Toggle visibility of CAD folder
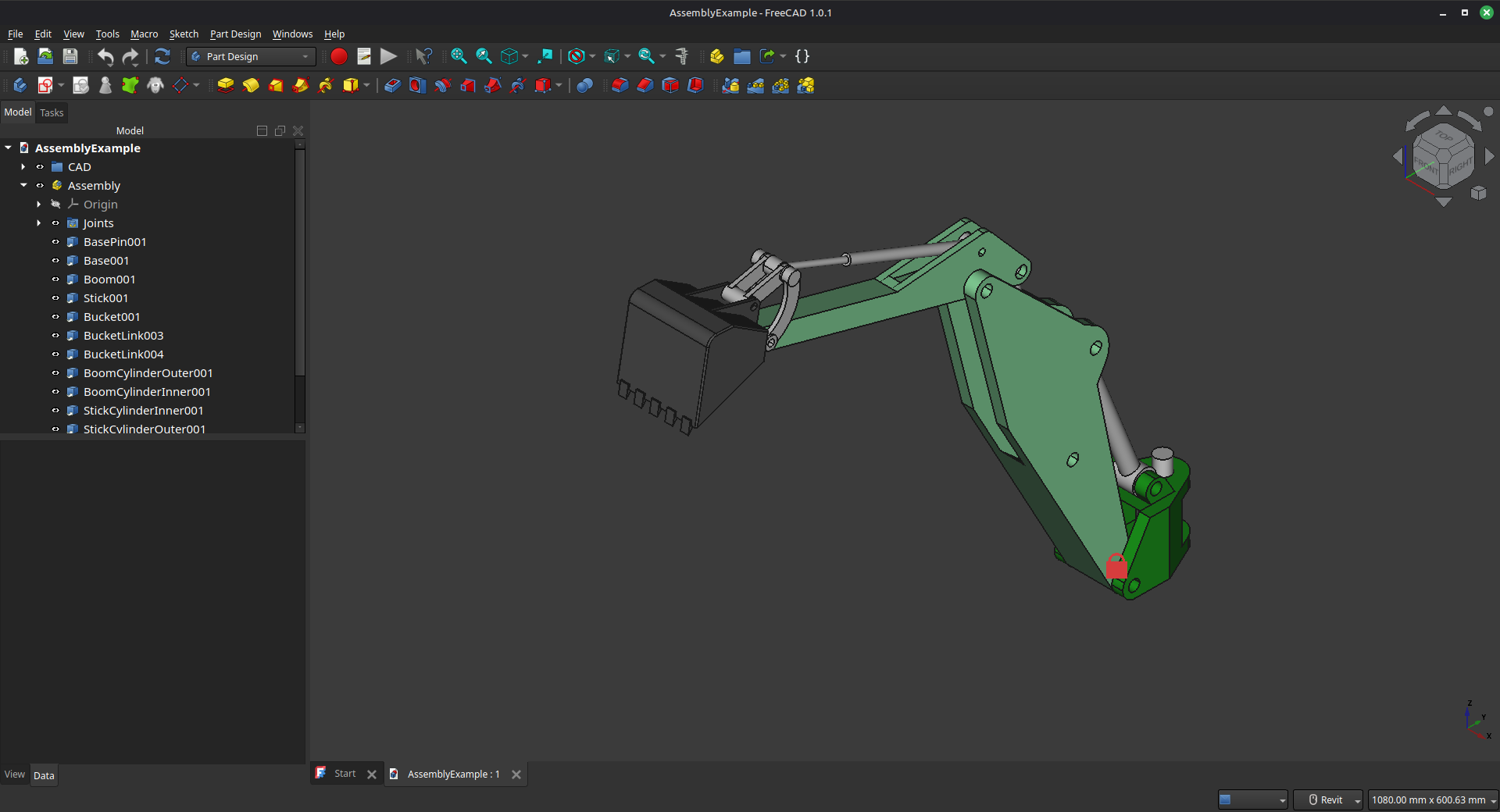The width and height of the screenshot is (1500, 812). (40, 167)
